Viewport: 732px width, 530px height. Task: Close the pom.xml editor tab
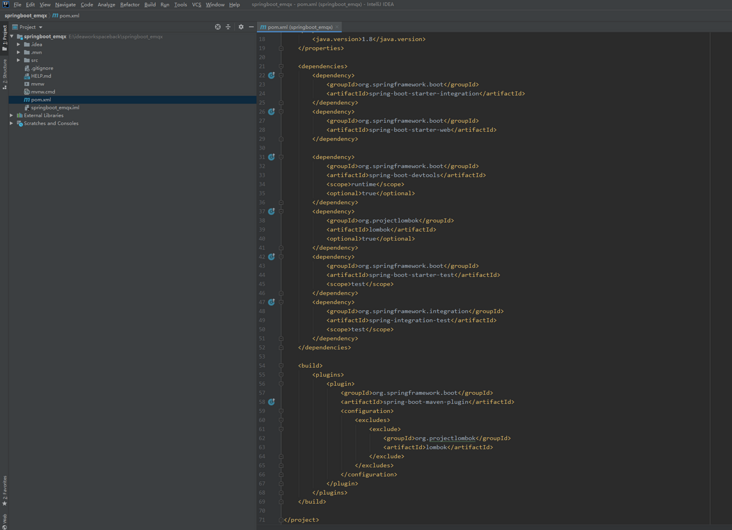[x=337, y=27]
